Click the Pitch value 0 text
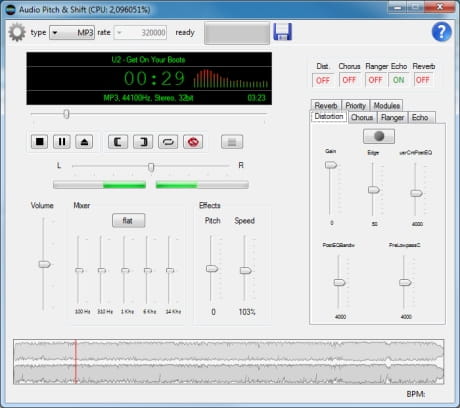 (x=213, y=312)
